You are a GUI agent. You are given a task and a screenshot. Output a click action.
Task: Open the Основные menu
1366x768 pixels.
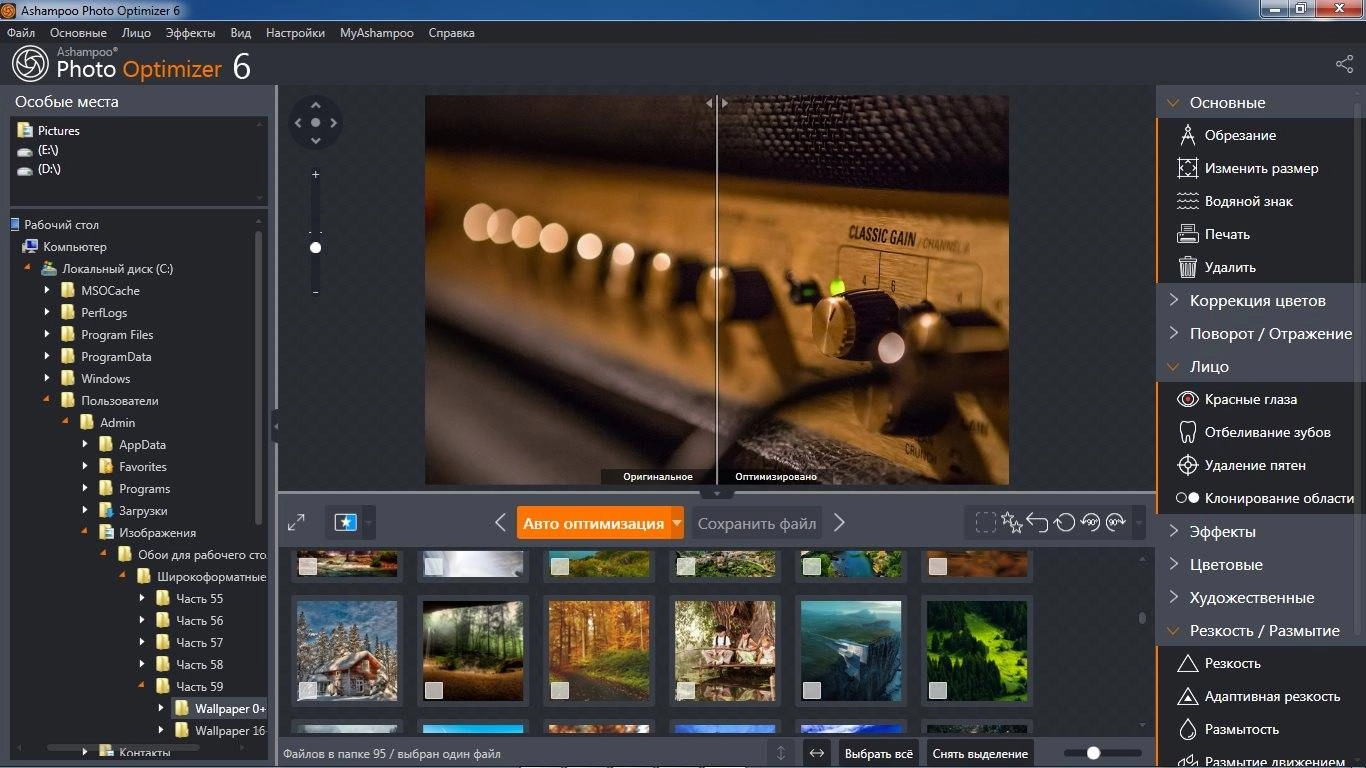(x=78, y=33)
